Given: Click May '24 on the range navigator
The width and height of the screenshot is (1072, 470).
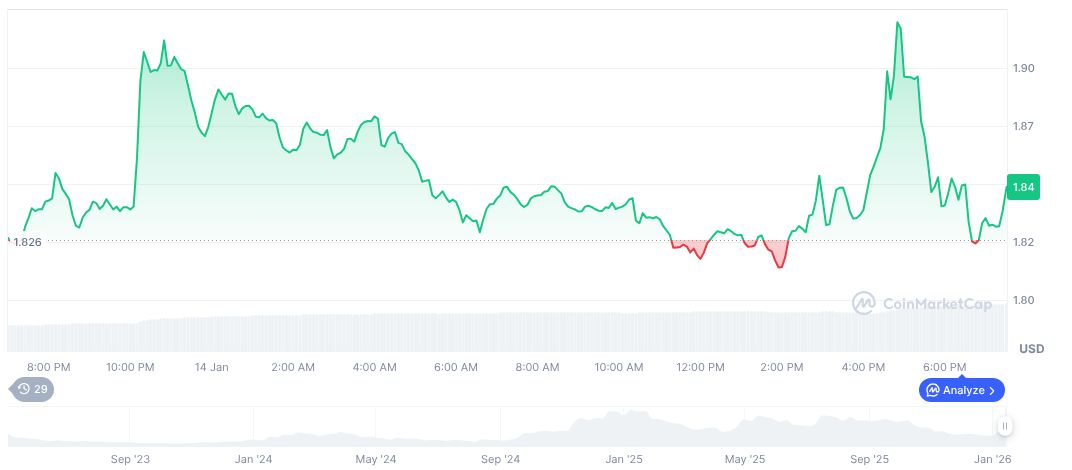Looking at the screenshot, I should tap(375, 459).
